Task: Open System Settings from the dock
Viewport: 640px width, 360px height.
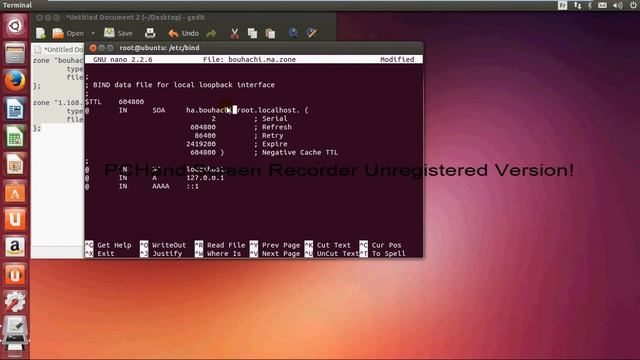Action: (x=15, y=302)
